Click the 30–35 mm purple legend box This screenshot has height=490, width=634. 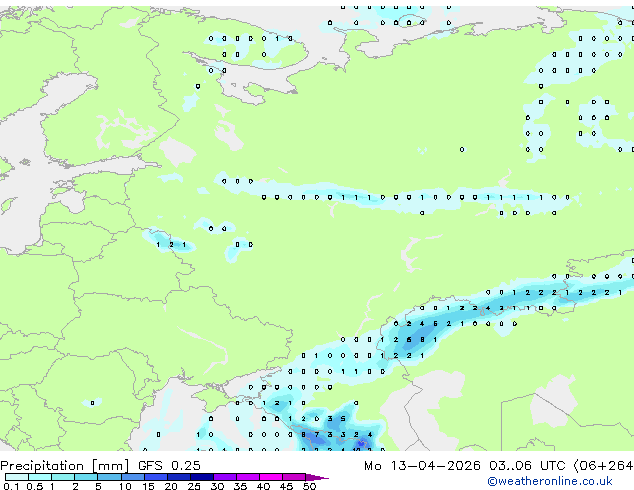tap(225, 477)
